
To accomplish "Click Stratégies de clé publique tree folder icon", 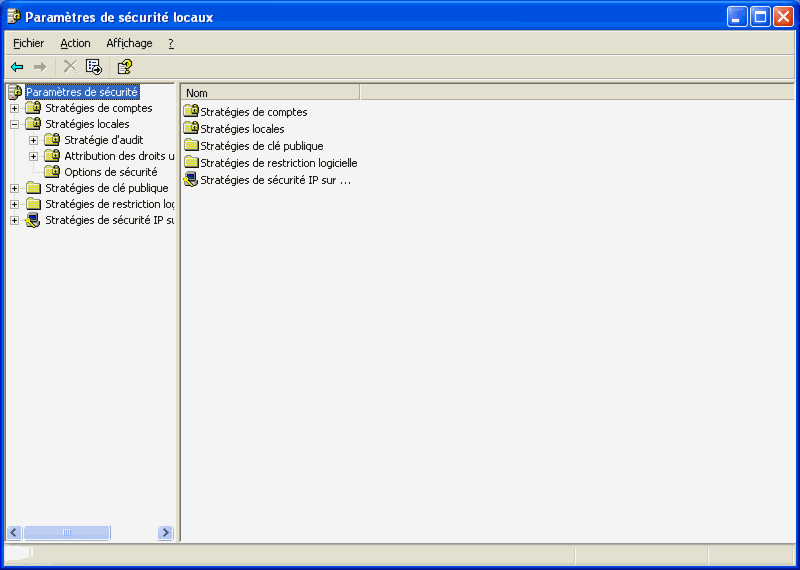I will tap(33, 188).
